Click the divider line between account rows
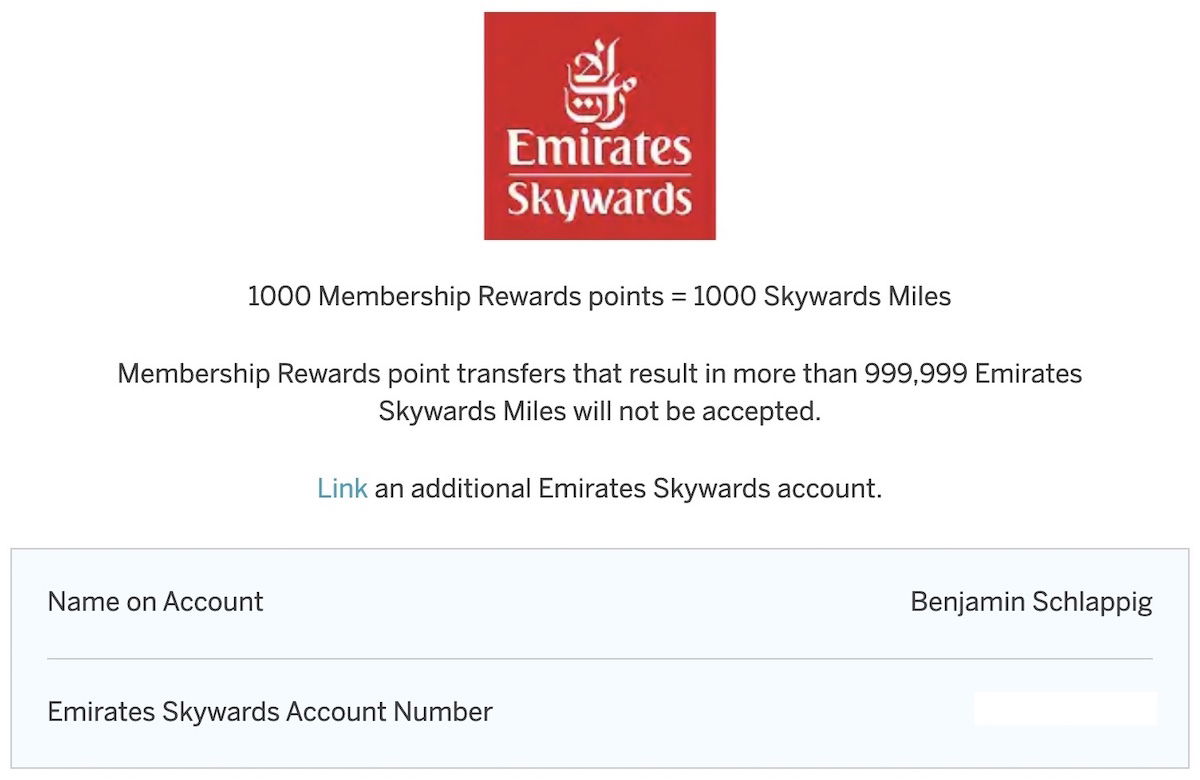 600,658
